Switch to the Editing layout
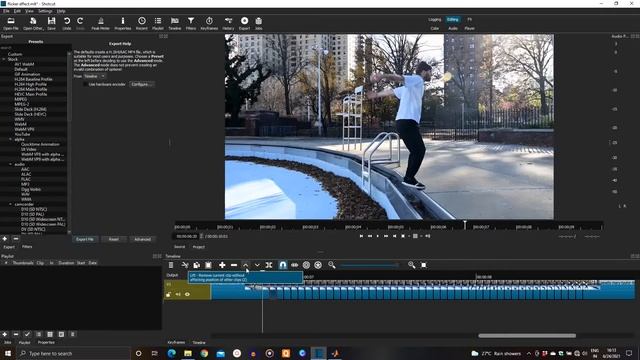The width and height of the screenshot is (640, 360). click(452, 20)
